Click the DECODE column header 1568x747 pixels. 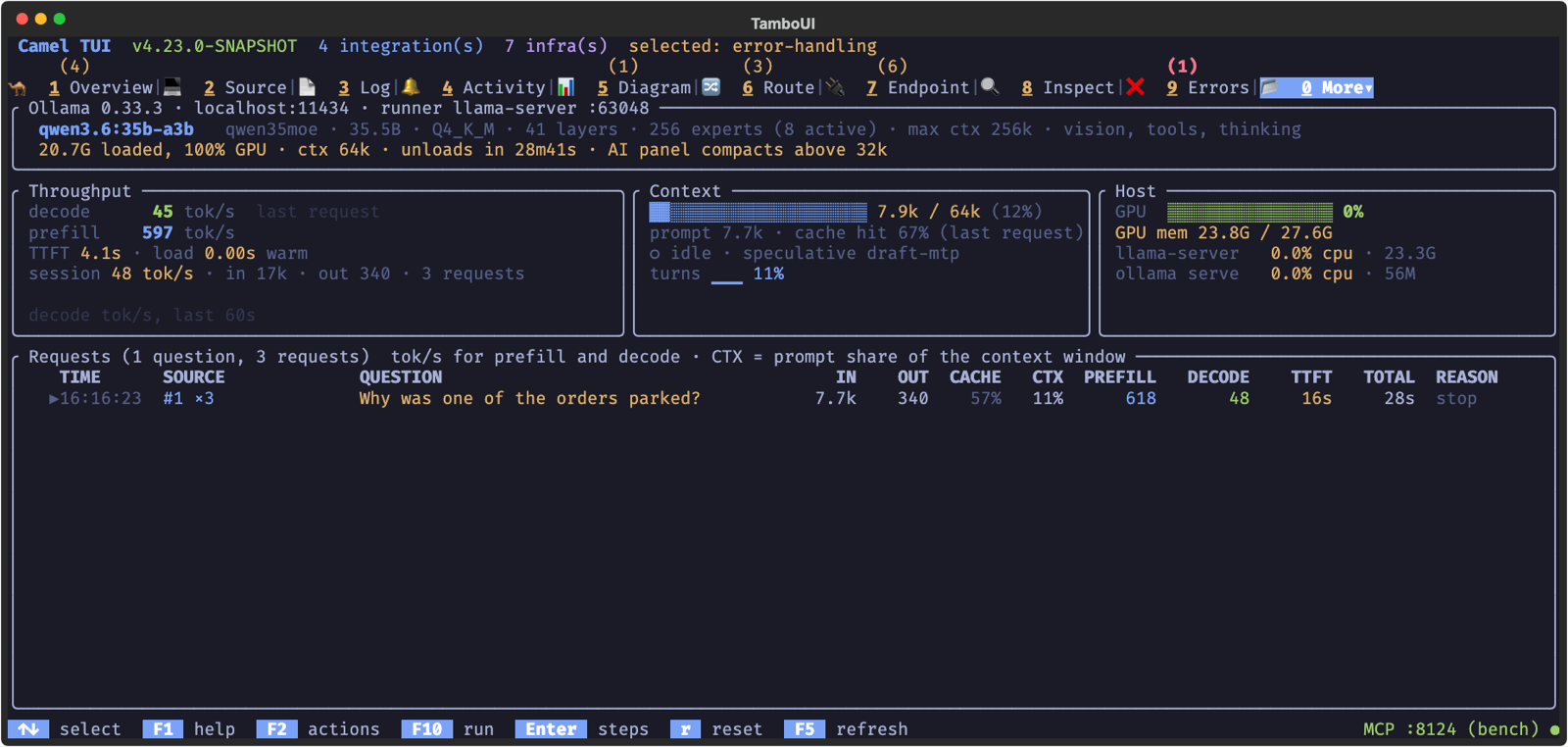[x=1218, y=377]
